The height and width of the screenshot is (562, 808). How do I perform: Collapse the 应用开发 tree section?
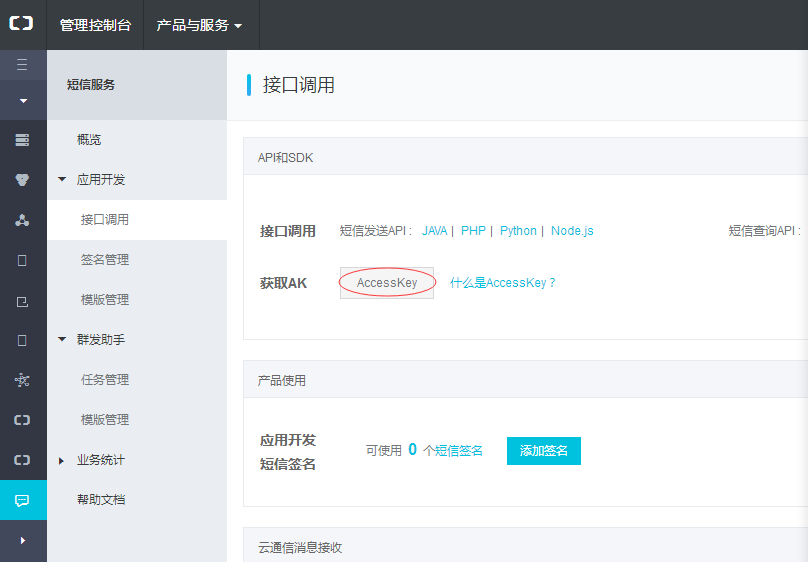tap(62, 180)
